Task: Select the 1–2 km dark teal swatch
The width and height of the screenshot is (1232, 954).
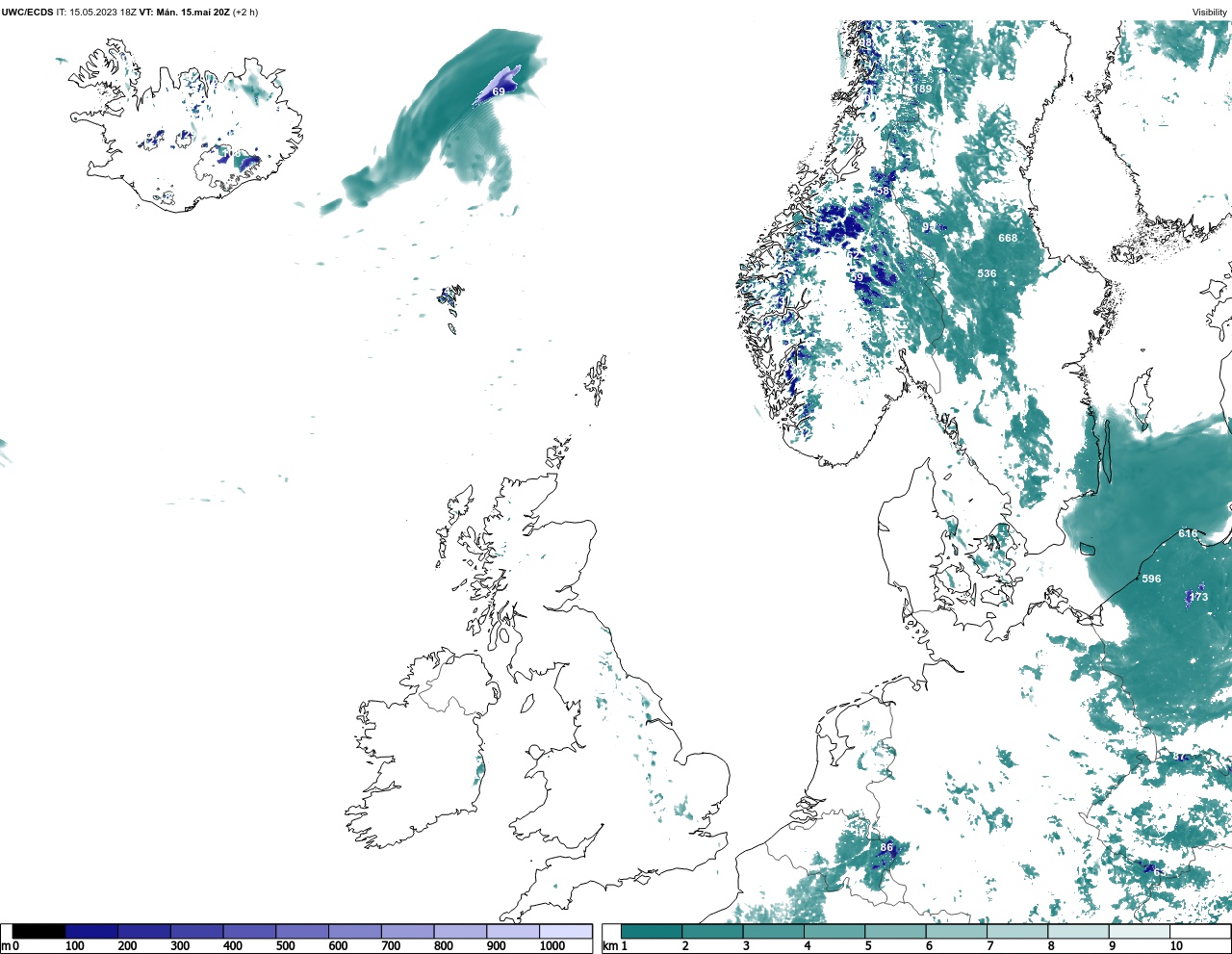Action: [652, 931]
